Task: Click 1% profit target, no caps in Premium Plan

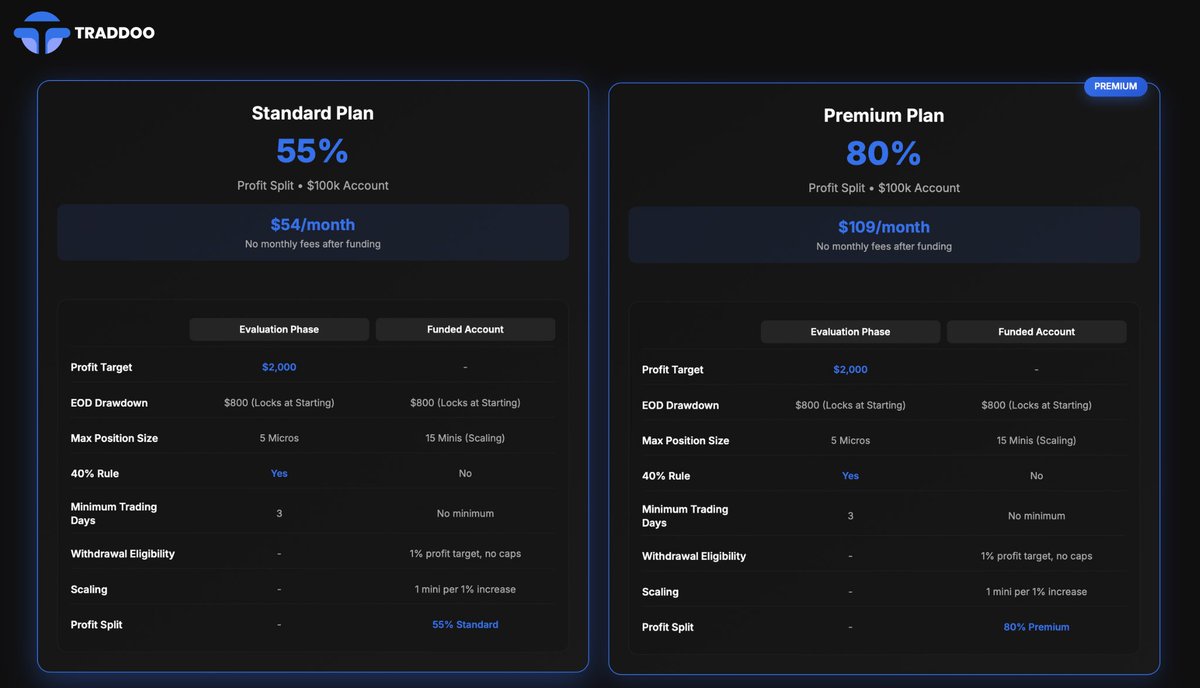Action: pyautogui.click(x=1036, y=556)
